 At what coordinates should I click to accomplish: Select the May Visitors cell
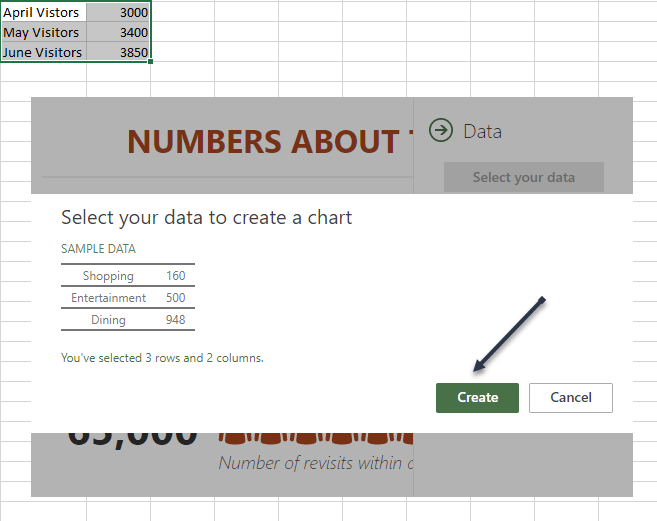click(x=44, y=32)
